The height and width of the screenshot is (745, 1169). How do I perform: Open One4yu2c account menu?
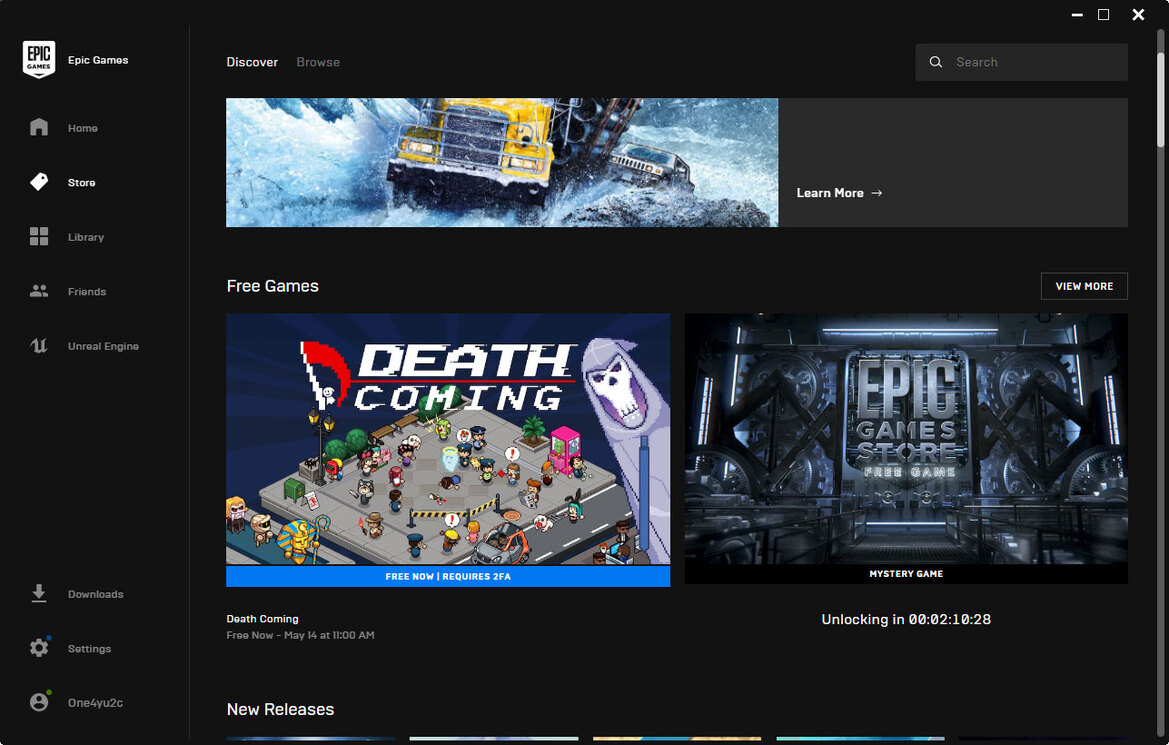(x=95, y=702)
